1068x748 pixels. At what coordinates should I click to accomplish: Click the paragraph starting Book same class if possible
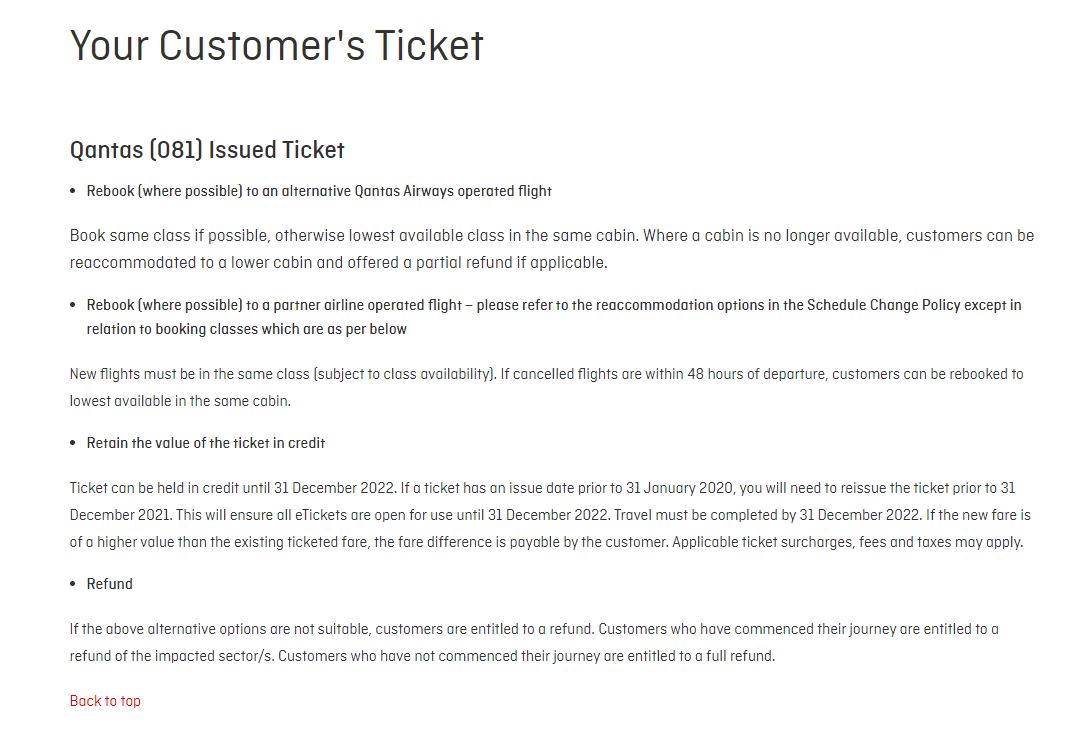[552, 249]
